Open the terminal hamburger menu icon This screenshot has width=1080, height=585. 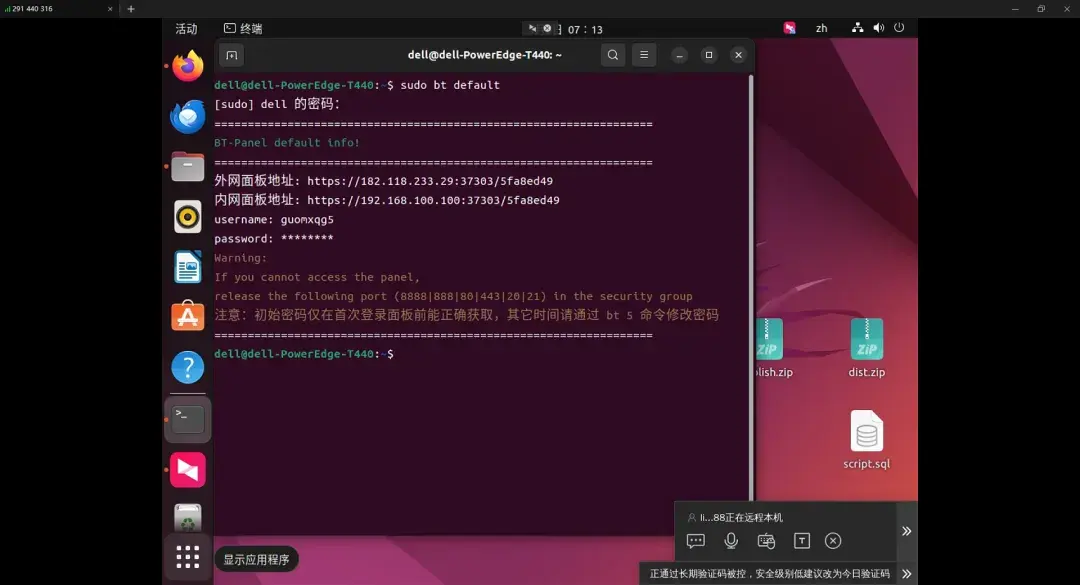point(643,55)
